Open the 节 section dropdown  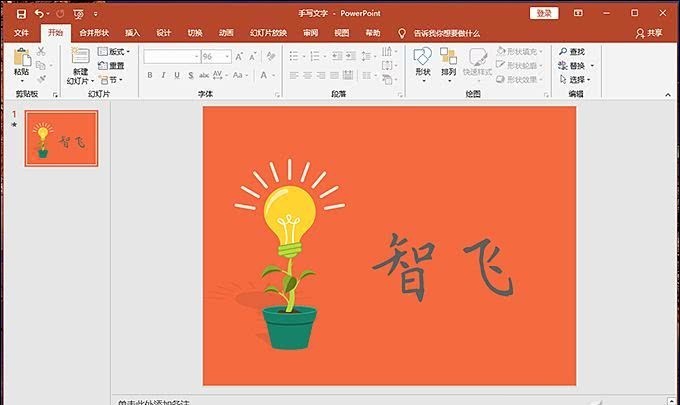pos(111,80)
